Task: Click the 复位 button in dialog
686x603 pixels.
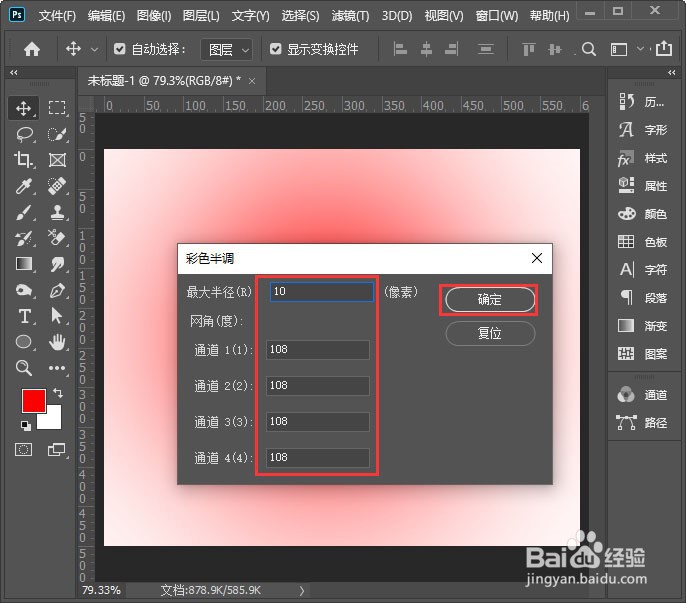Action: click(490, 333)
